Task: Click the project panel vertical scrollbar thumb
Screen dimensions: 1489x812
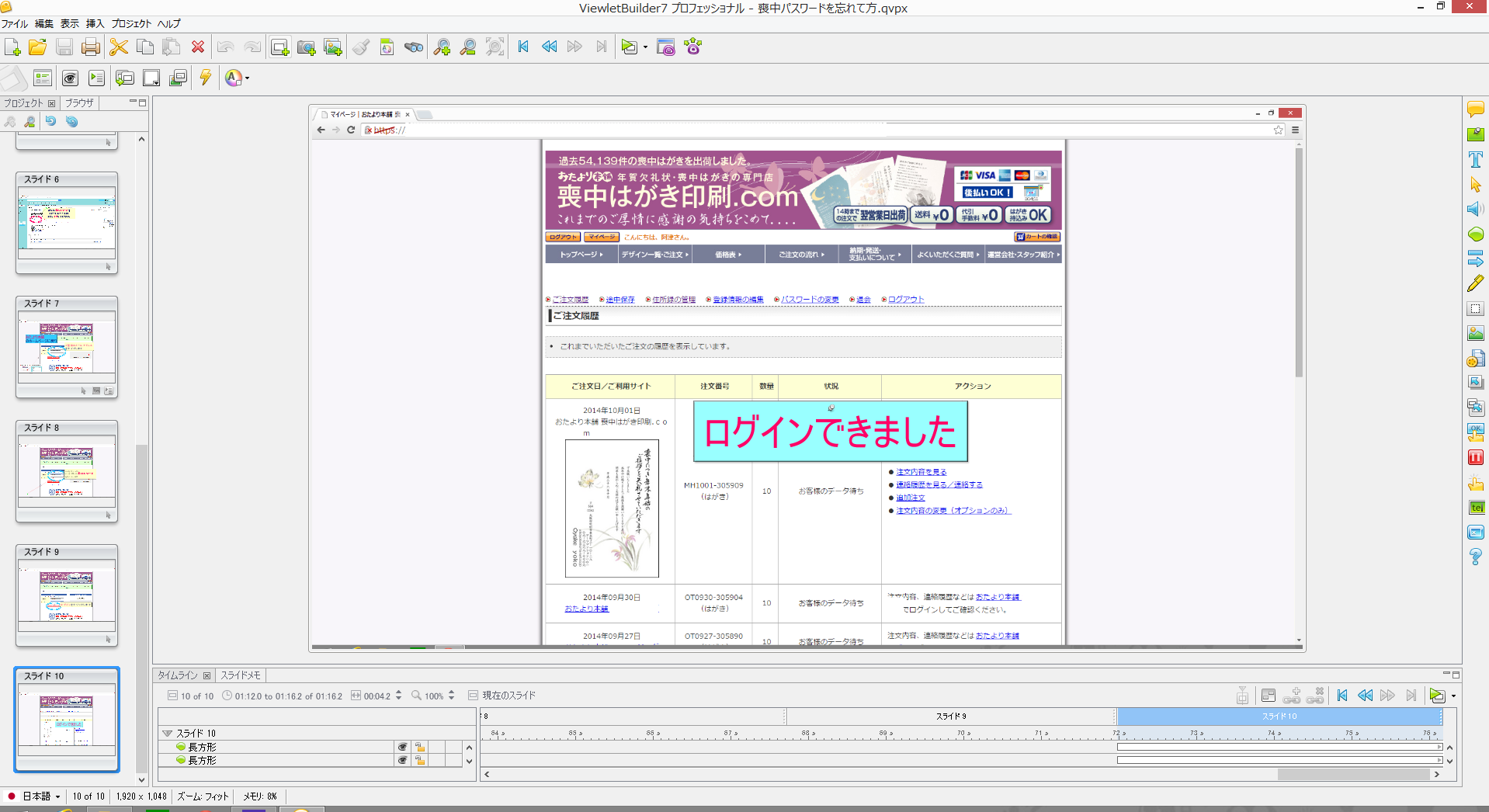Action: (x=141, y=609)
